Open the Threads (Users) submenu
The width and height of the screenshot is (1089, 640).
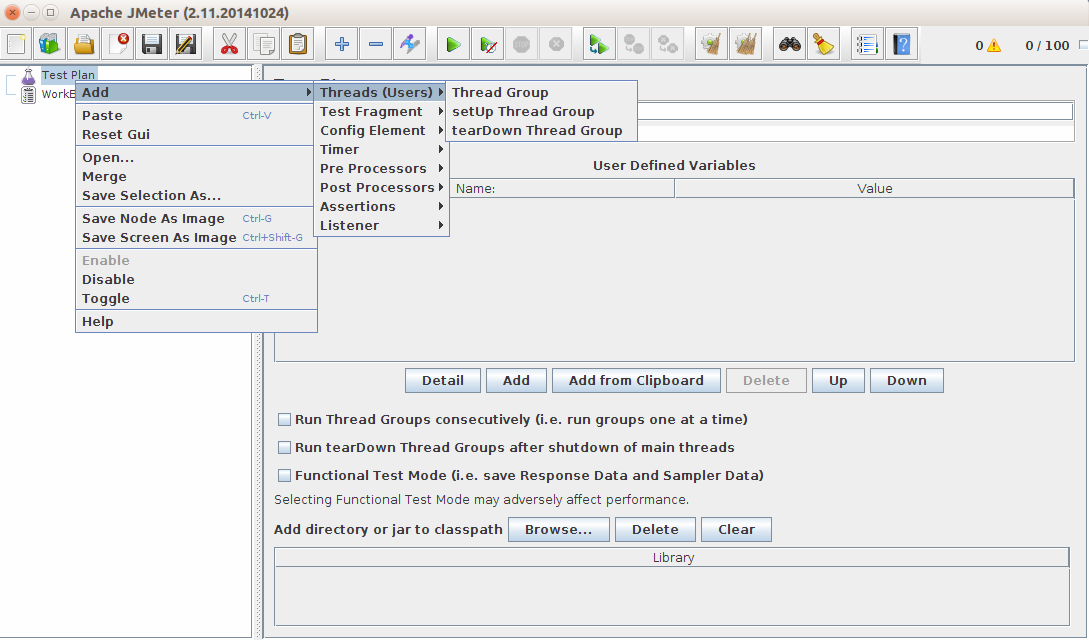click(381, 92)
